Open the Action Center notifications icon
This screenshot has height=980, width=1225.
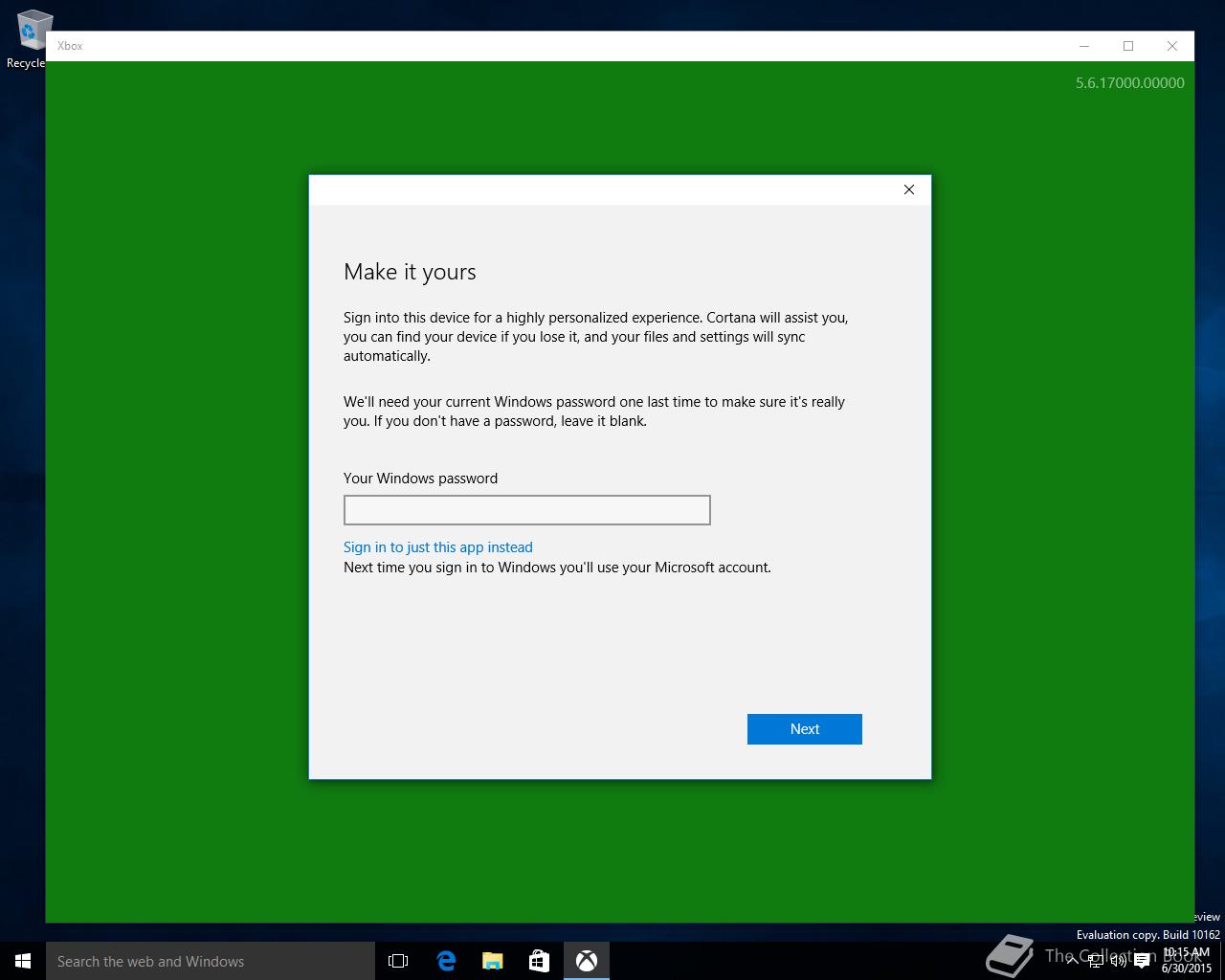click(1142, 961)
